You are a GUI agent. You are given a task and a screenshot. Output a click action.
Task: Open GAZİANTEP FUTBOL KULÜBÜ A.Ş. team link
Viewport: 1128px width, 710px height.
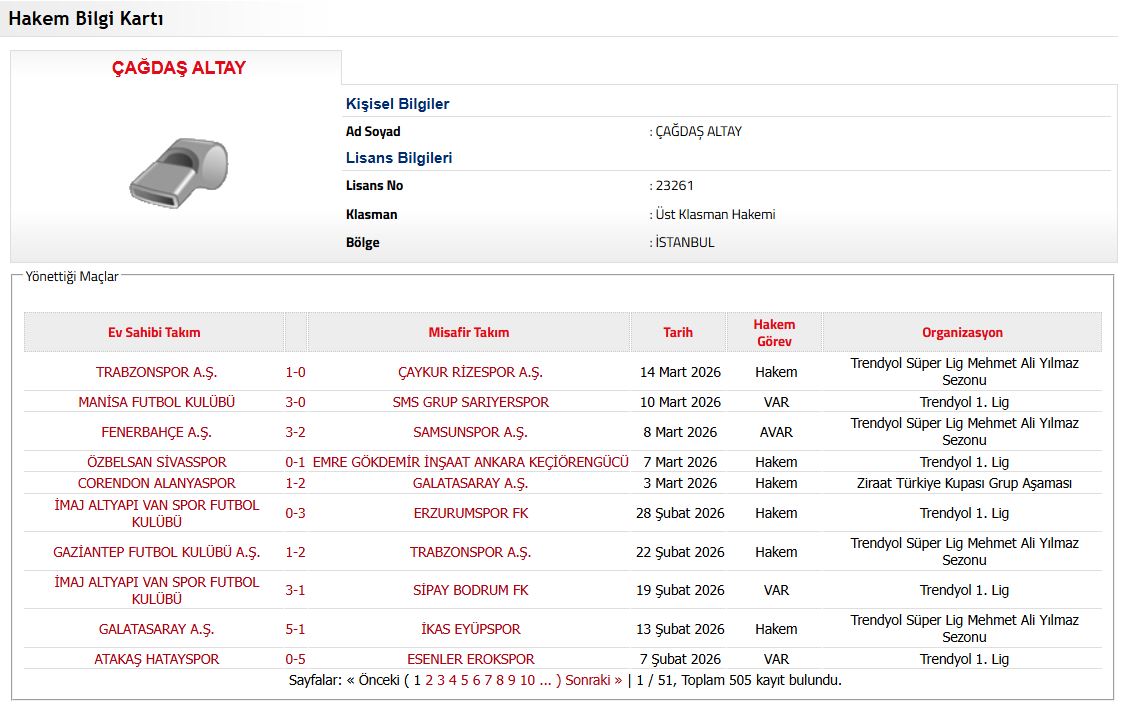(x=156, y=552)
